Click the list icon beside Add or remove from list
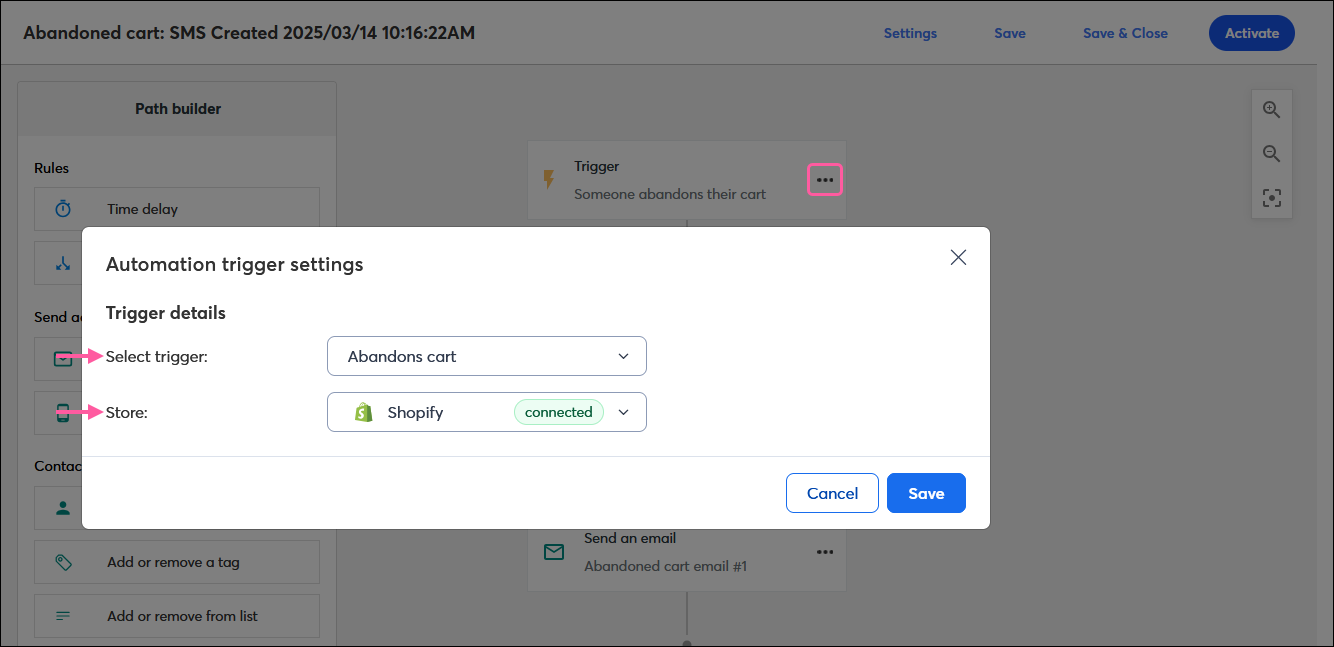 pyautogui.click(x=63, y=616)
